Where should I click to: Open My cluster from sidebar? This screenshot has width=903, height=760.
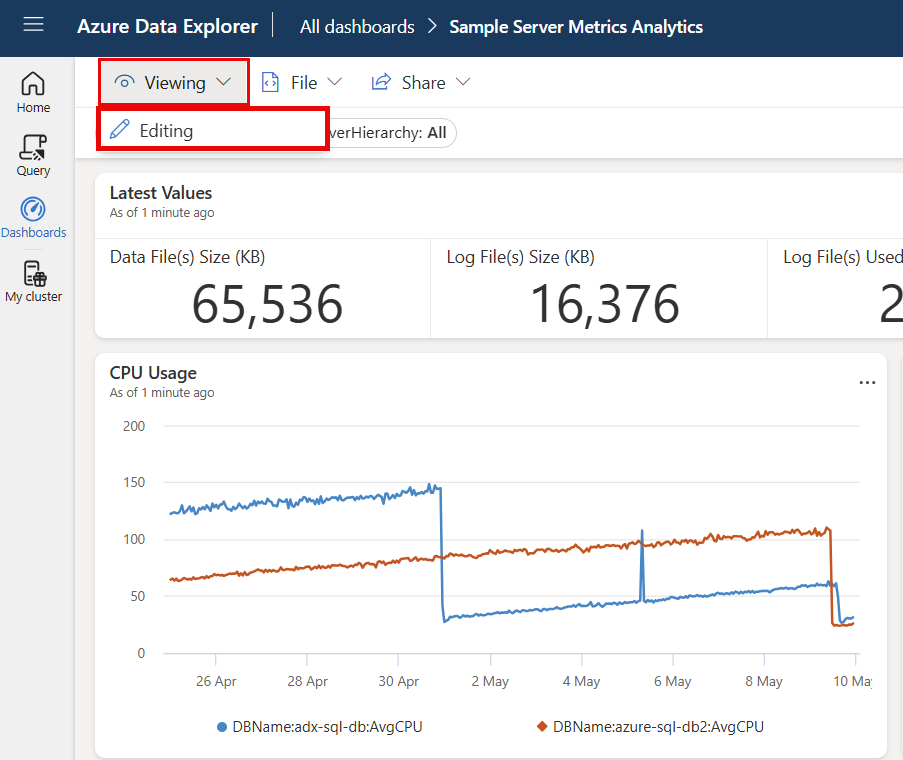pyautogui.click(x=33, y=282)
